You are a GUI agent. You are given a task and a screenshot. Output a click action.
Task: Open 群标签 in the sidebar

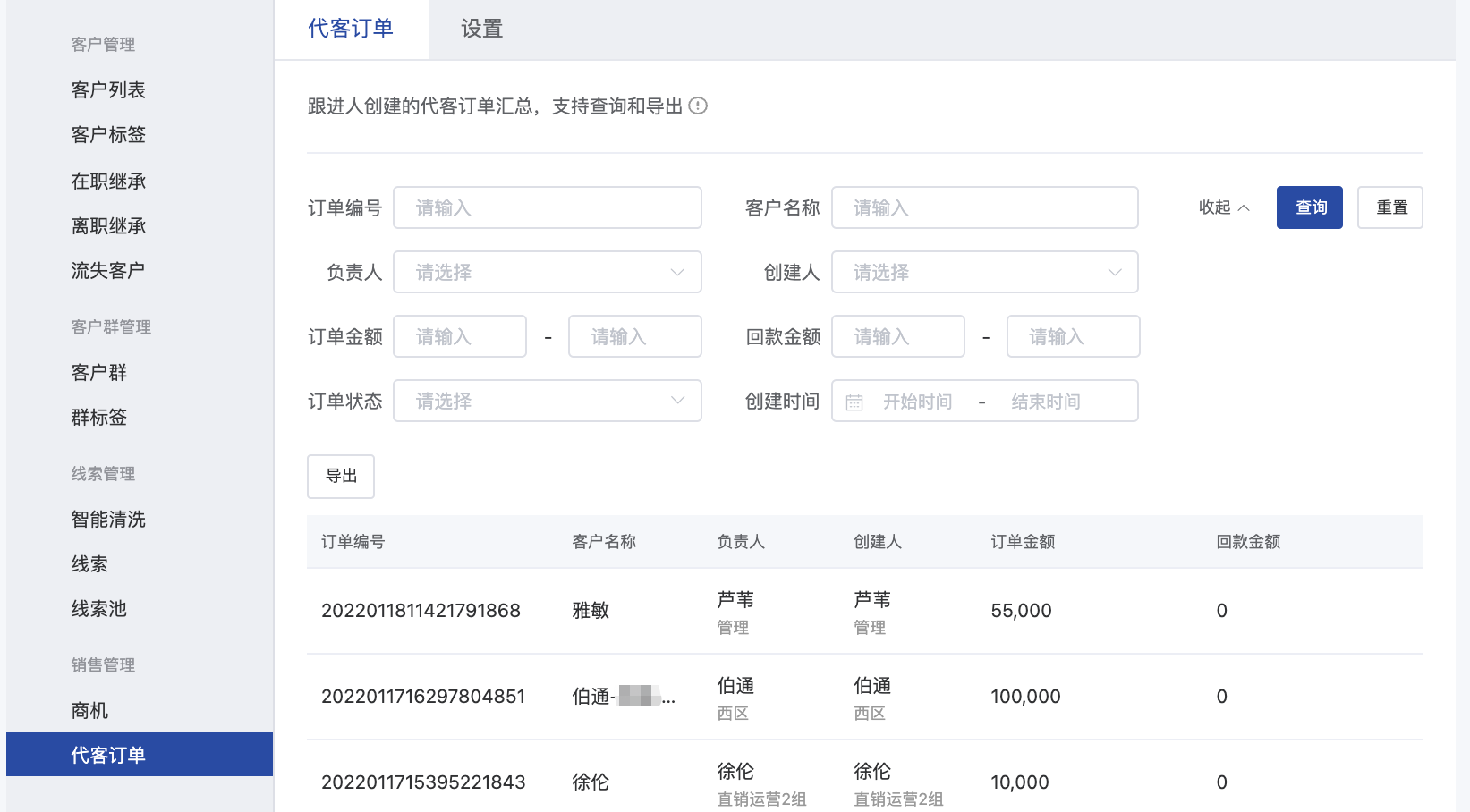(x=99, y=417)
